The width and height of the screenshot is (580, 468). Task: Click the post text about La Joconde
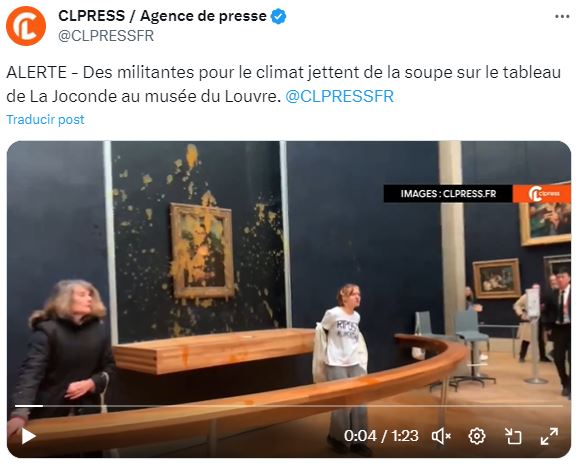click(x=283, y=84)
